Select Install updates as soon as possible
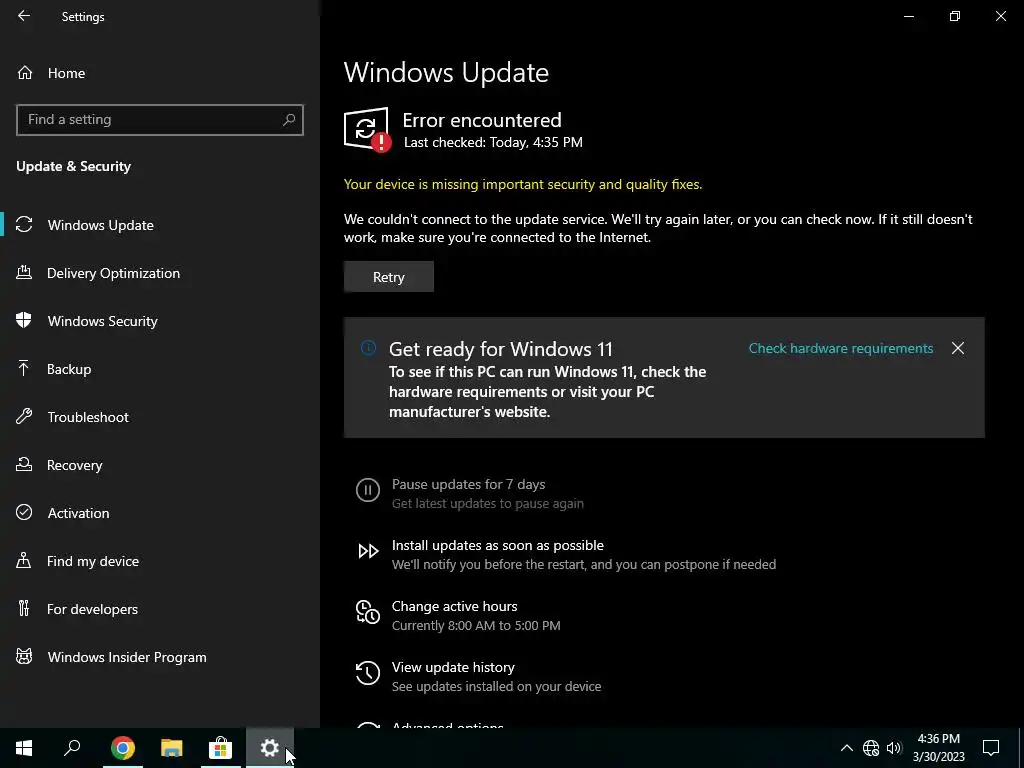The width and height of the screenshot is (1024, 768). 498,545
